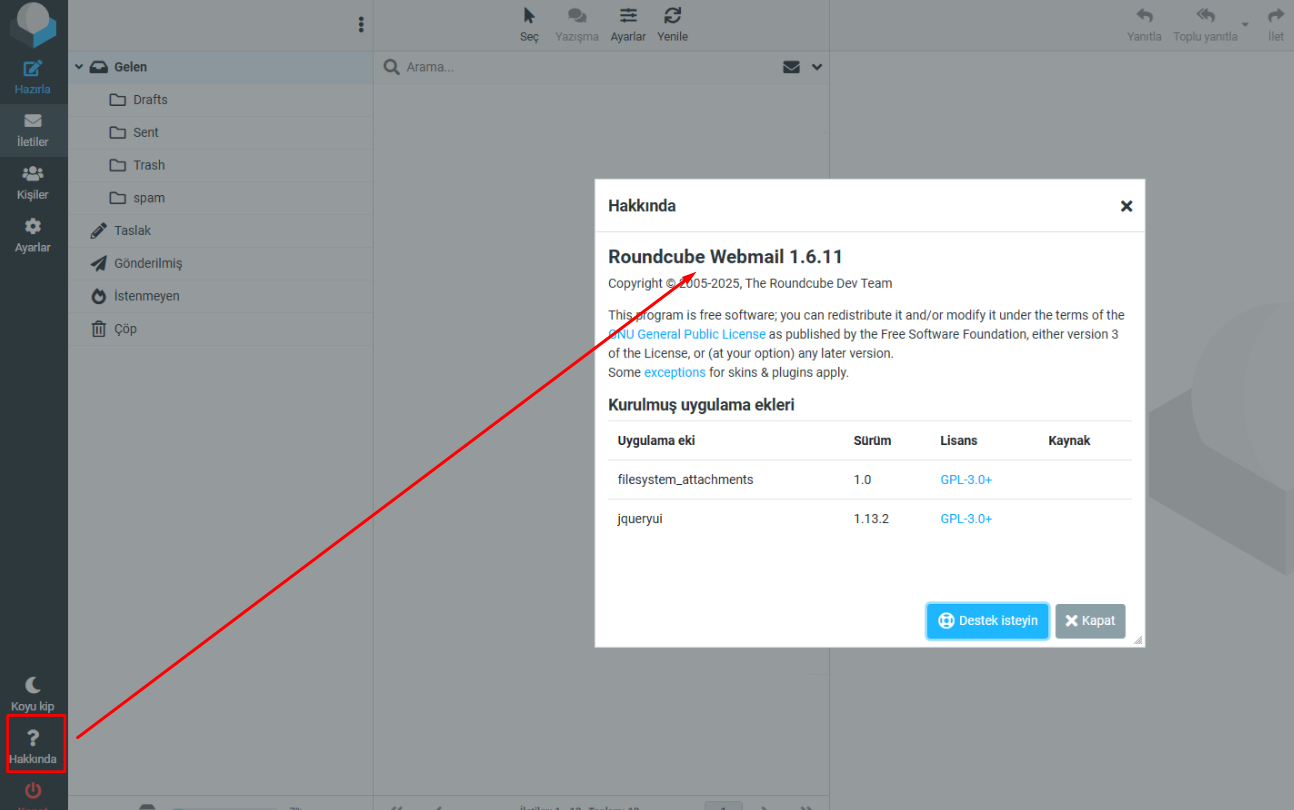
Task: Open GPL-3.0+ link for filesystem_attachments
Action: pyautogui.click(x=966, y=480)
